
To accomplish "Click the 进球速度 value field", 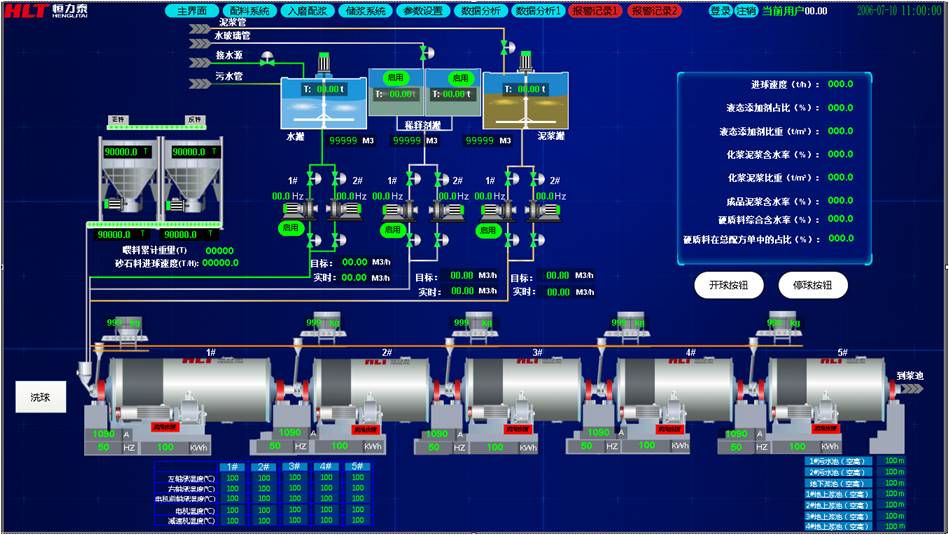I will 840,84.
